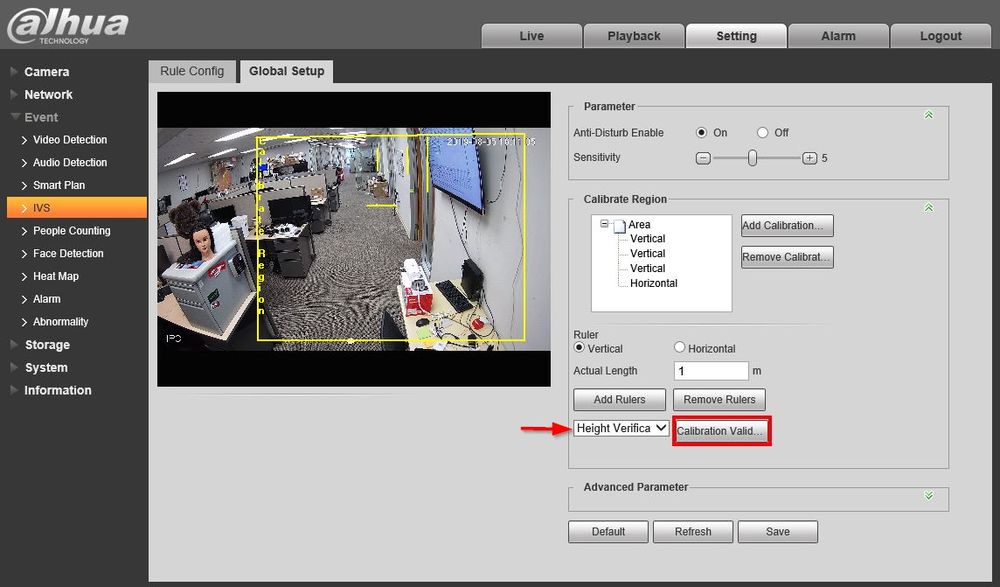Click the Actual Length input field
This screenshot has height=587, width=1000.
coord(710,371)
